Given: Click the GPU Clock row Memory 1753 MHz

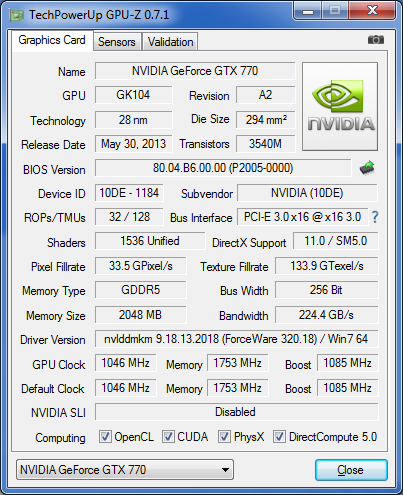Looking at the screenshot, I should pyautogui.click(x=238, y=363).
